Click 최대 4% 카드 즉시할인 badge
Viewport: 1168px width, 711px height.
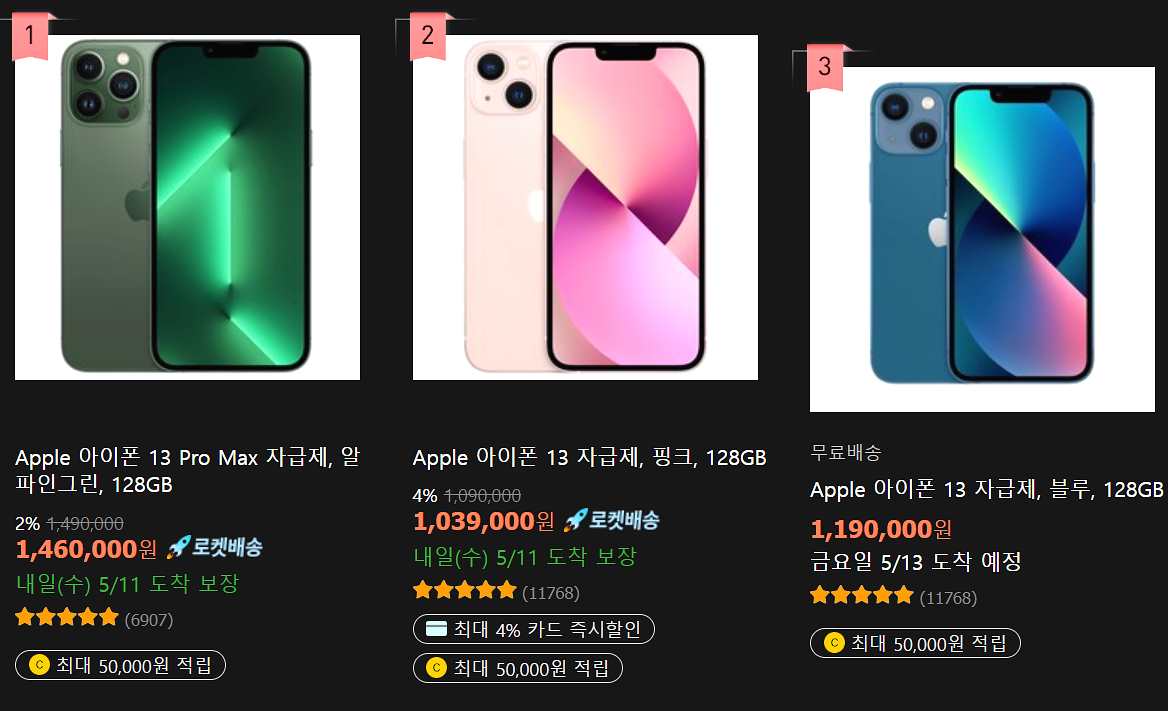coord(533,629)
